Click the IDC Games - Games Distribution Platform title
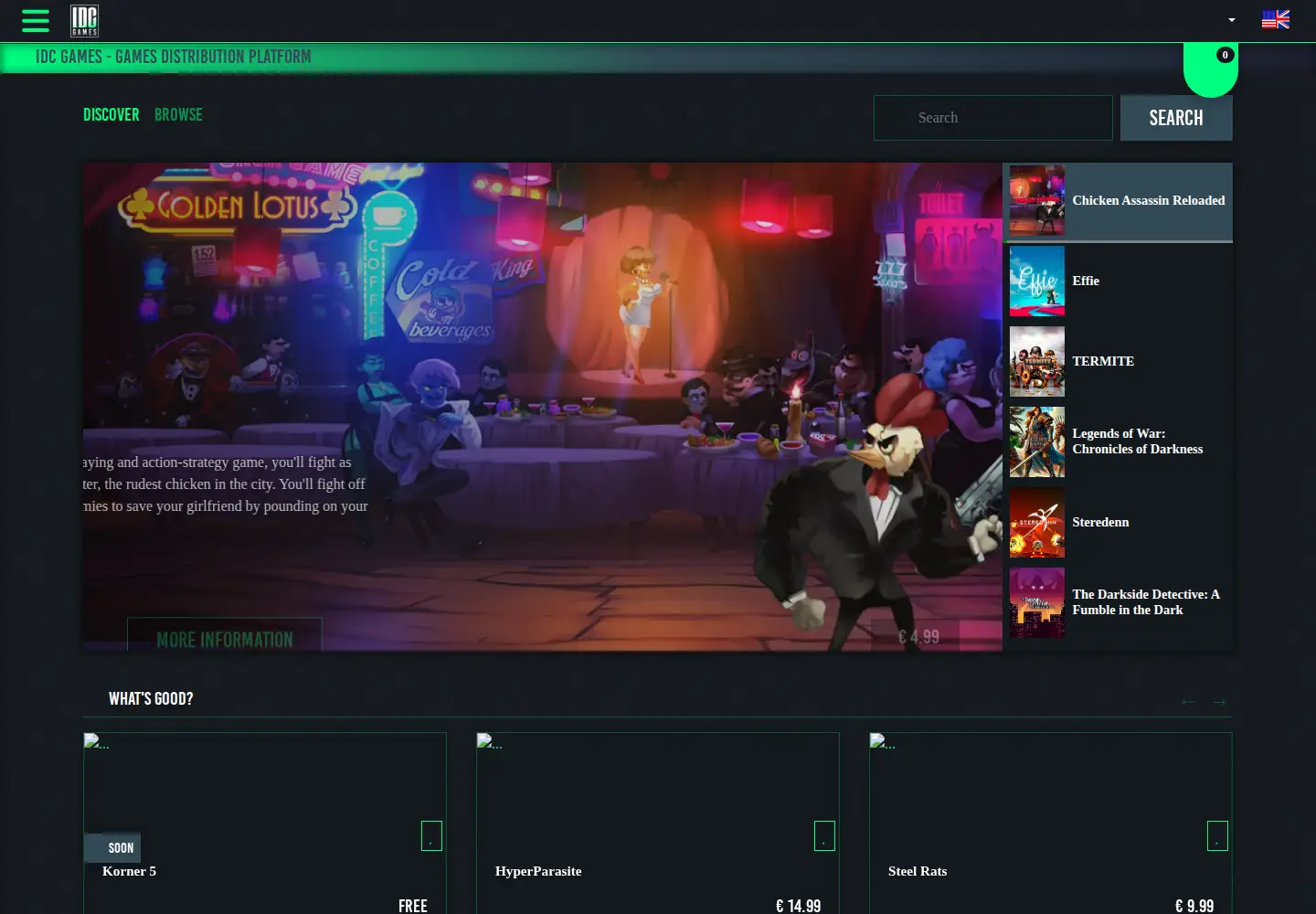The width and height of the screenshot is (1316, 914). (174, 58)
